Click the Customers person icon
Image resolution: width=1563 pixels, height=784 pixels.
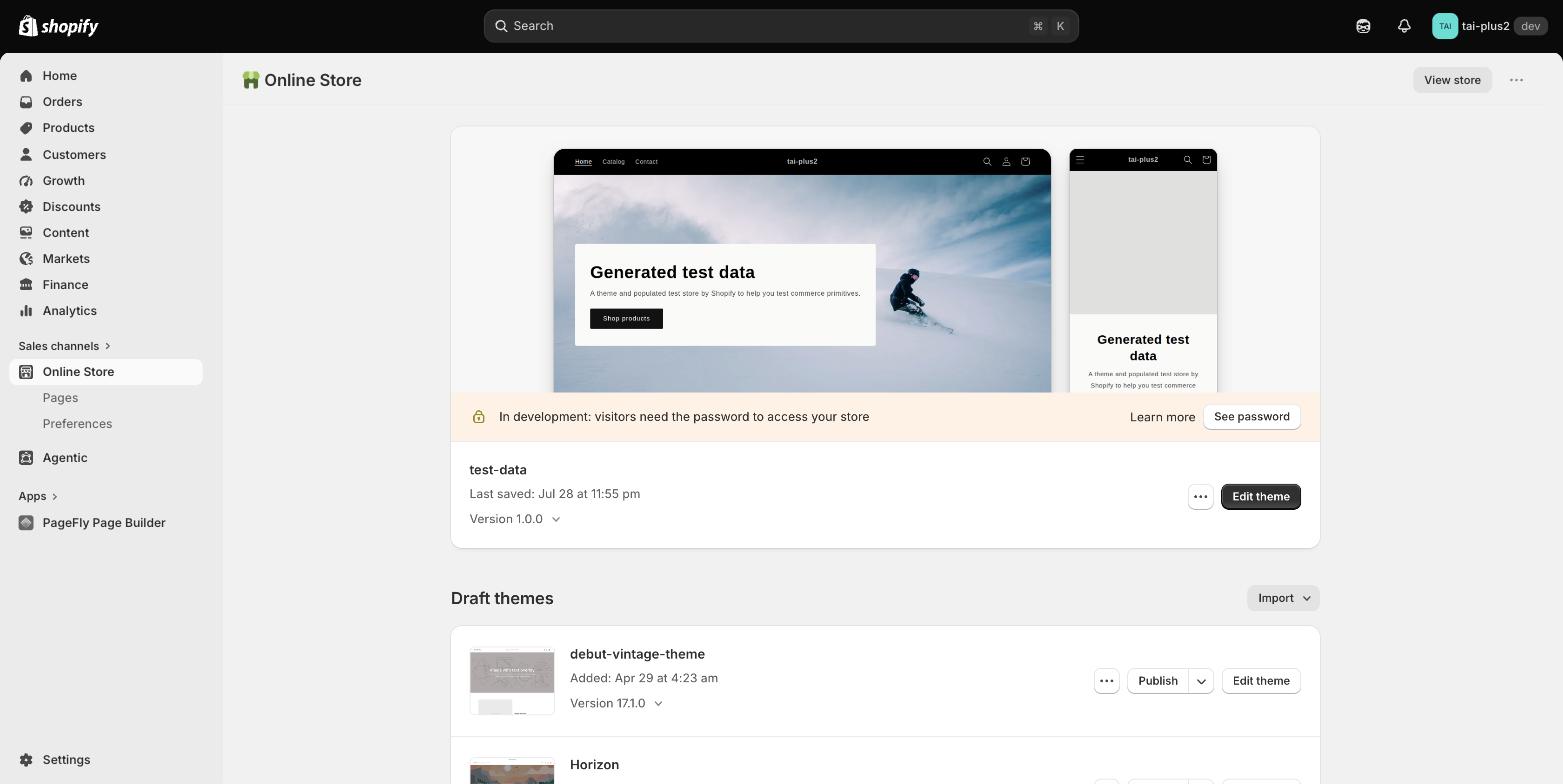point(26,155)
